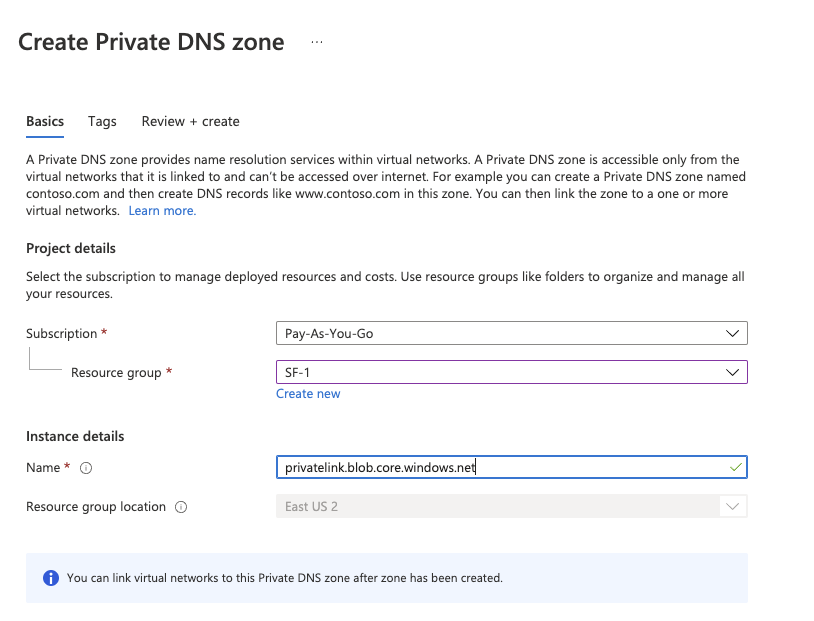
Task: Click the green validation checkmark in Name field
Action: 734,467
